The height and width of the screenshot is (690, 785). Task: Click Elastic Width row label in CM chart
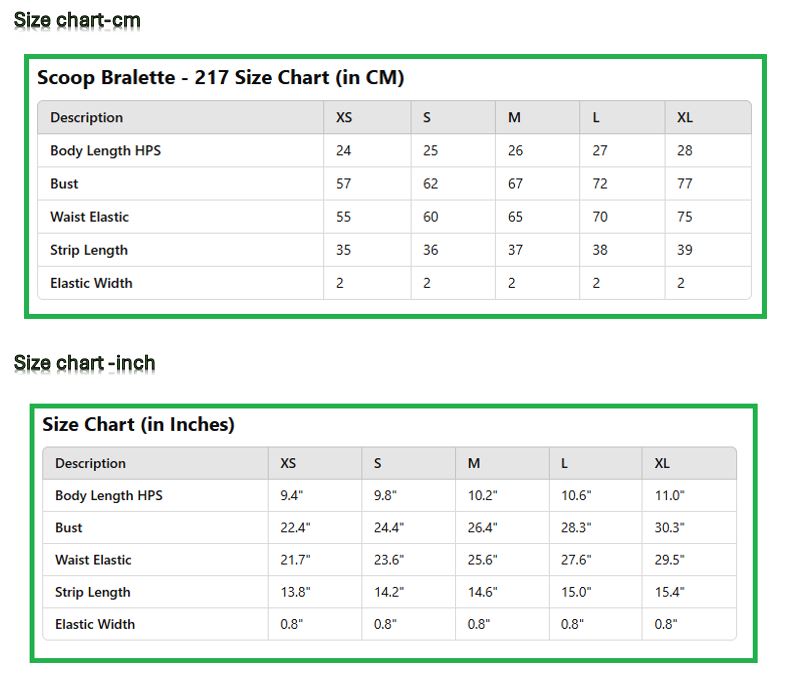coord(91,283)
